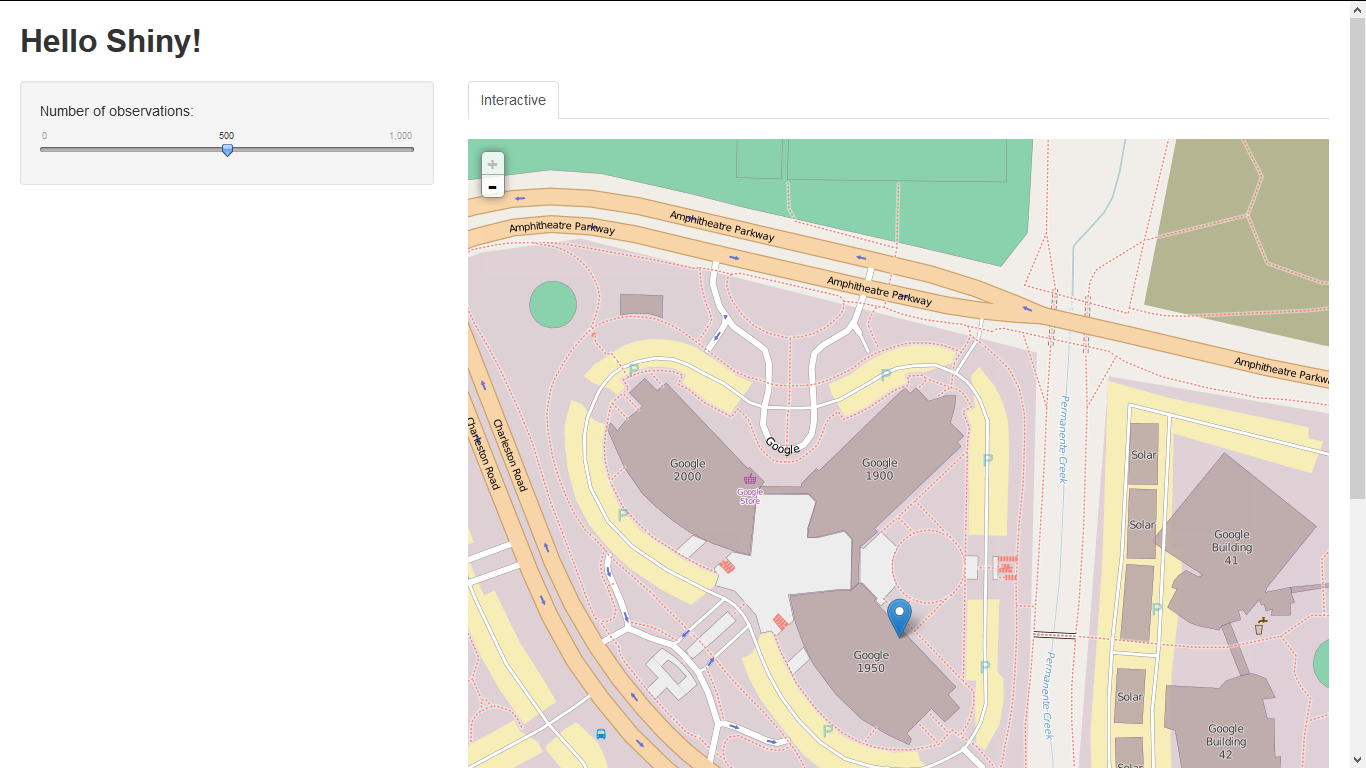Click the "Google Building 42" label

[x=1226, y=742]
